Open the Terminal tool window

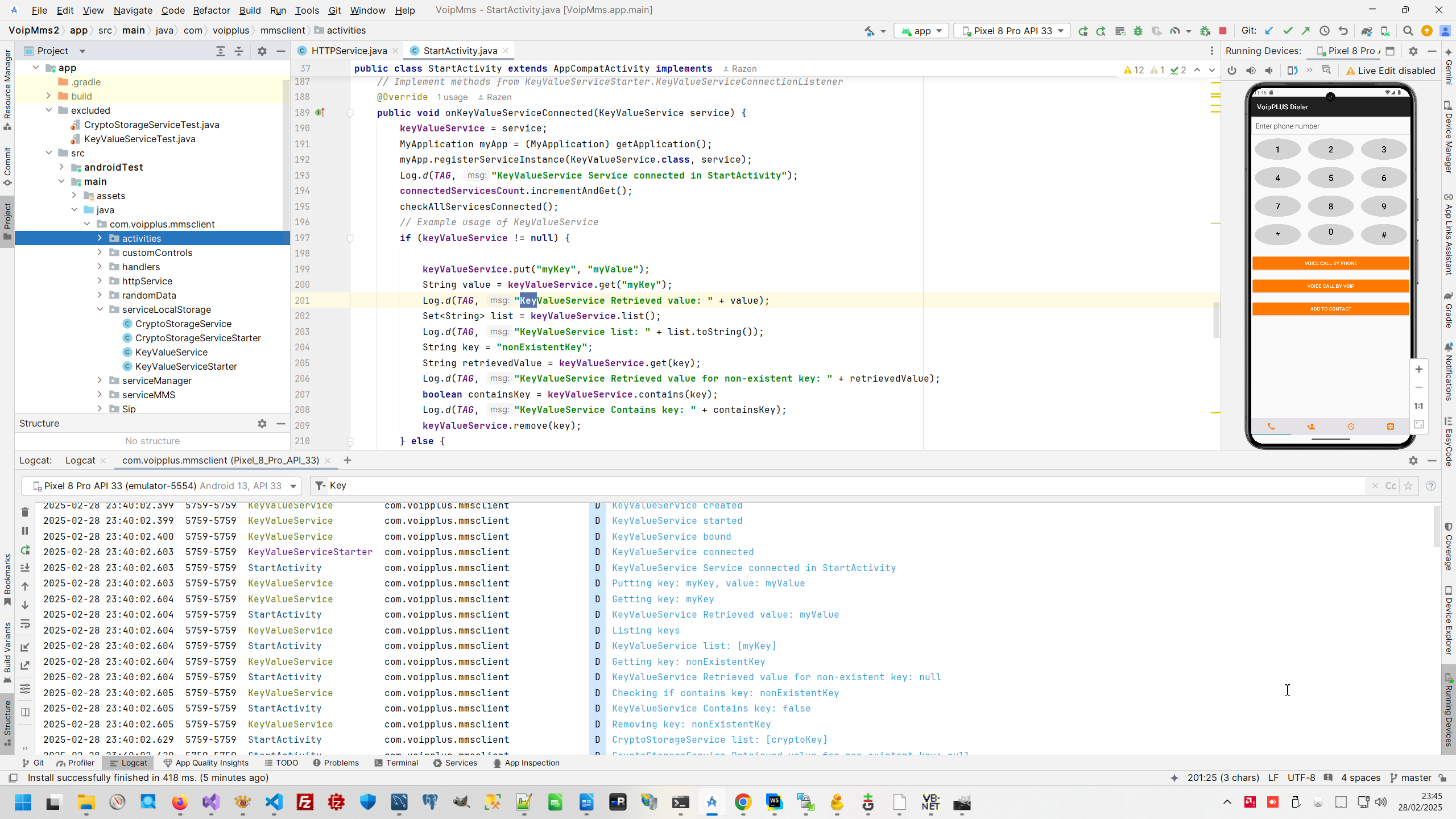396,763
